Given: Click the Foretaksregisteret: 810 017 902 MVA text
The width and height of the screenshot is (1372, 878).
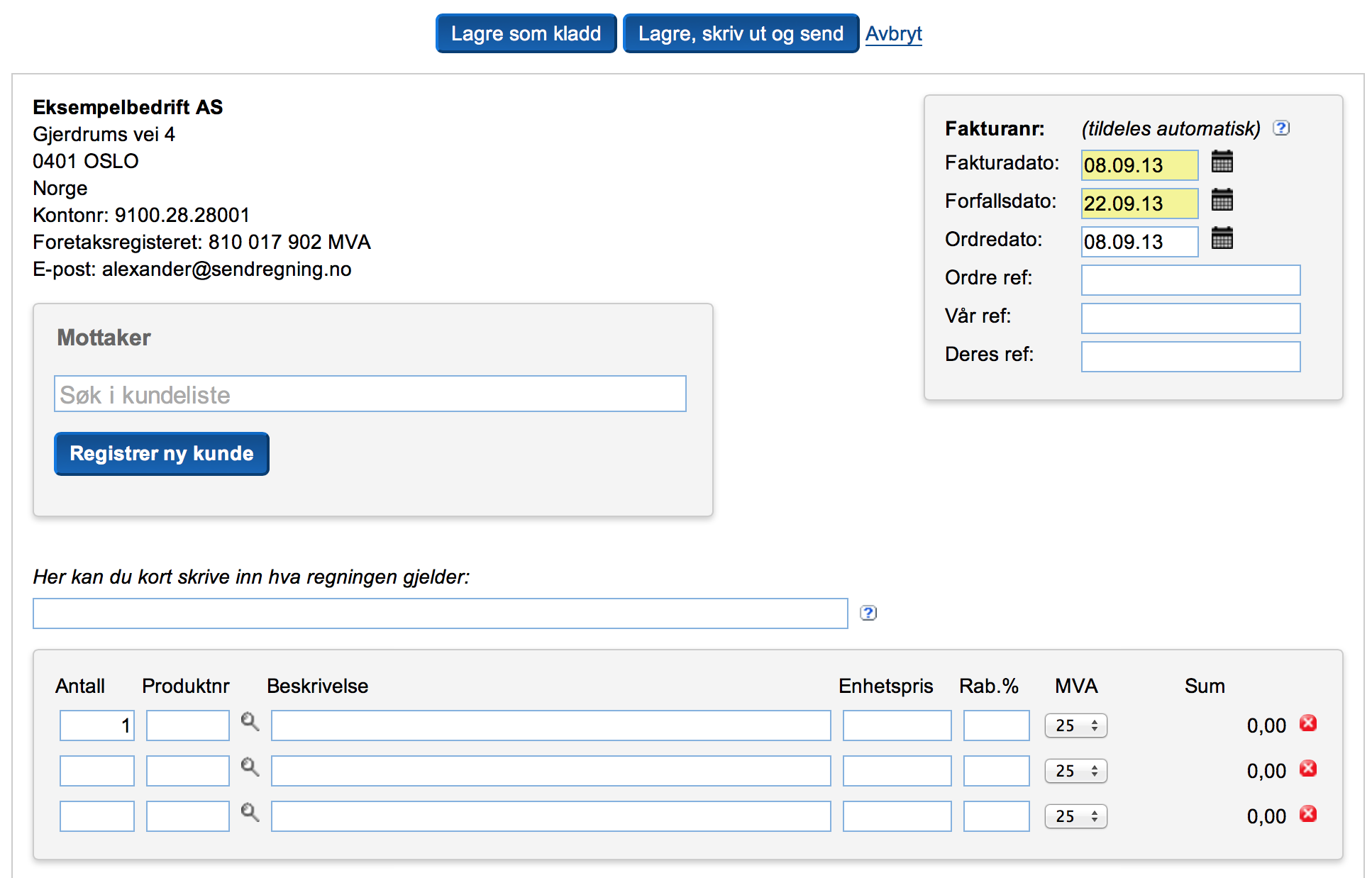Looking at the screenshot, I should [201, 243].
